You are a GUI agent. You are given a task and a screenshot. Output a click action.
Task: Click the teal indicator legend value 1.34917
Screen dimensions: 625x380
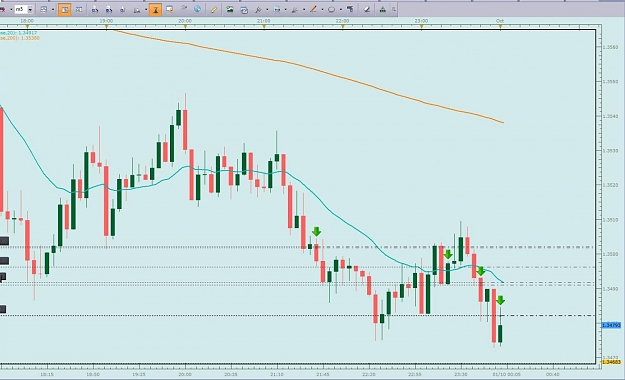coord(28,33)
